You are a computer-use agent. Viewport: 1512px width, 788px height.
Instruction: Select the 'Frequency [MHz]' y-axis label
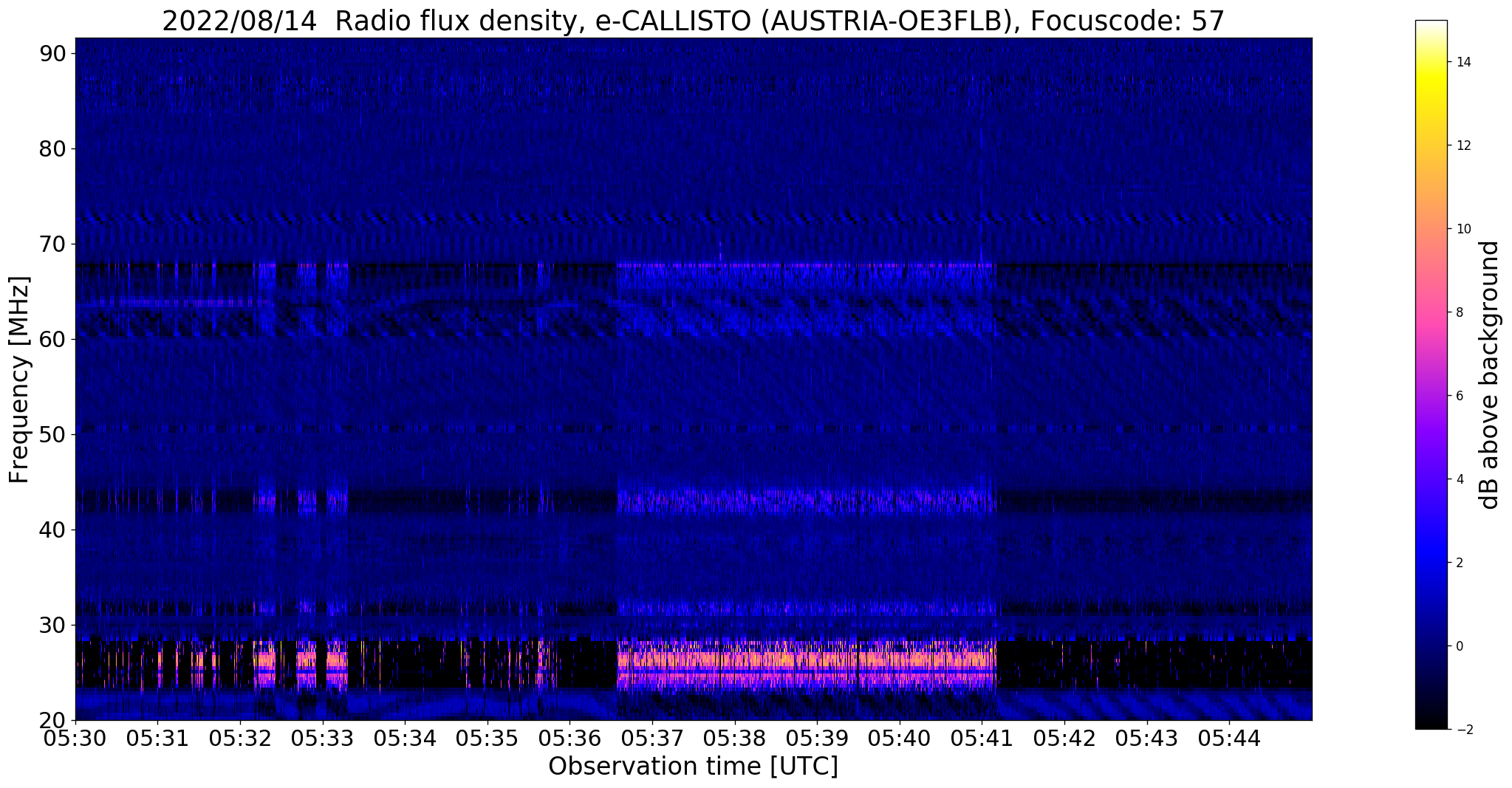(19, 380)
